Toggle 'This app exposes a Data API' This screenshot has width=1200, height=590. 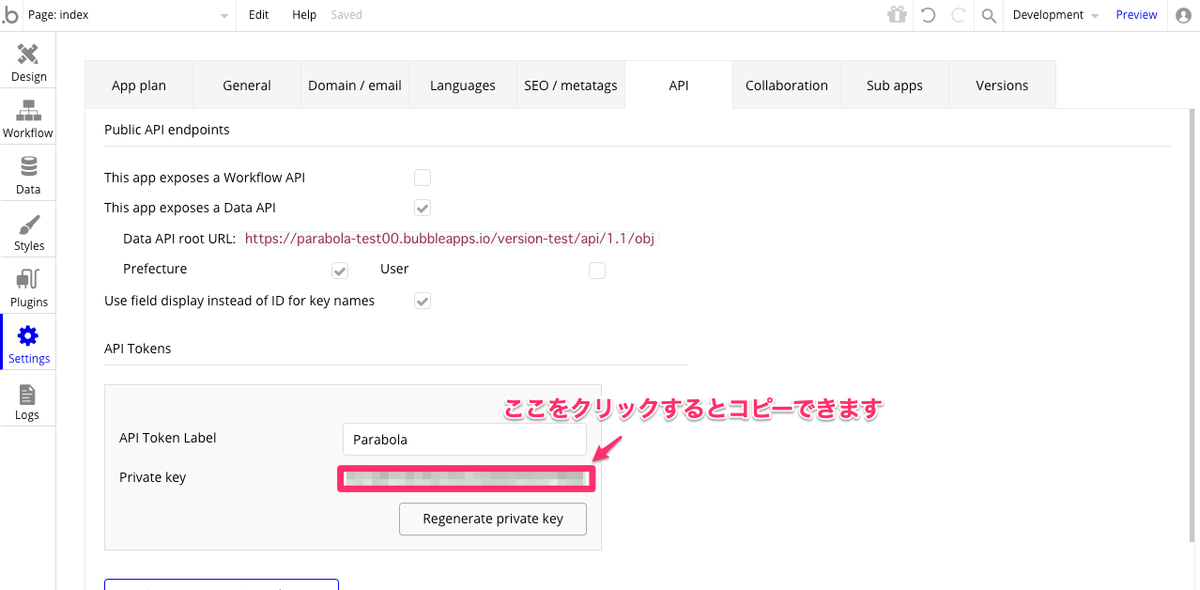tap(423, 208)
